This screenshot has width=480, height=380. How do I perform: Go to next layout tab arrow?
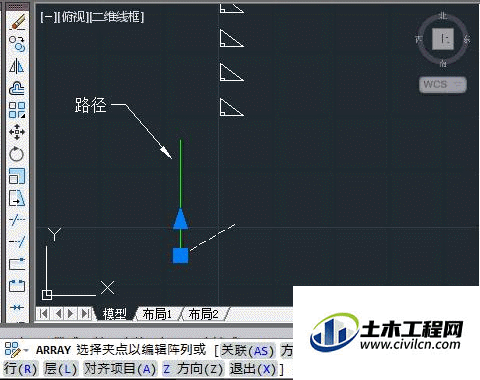(x=71, y=314)
